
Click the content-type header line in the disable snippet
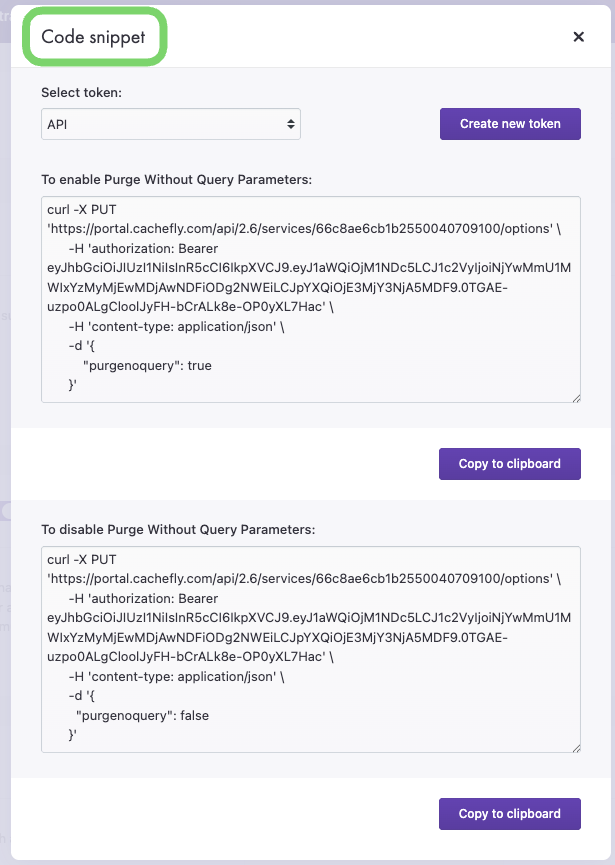176,677
